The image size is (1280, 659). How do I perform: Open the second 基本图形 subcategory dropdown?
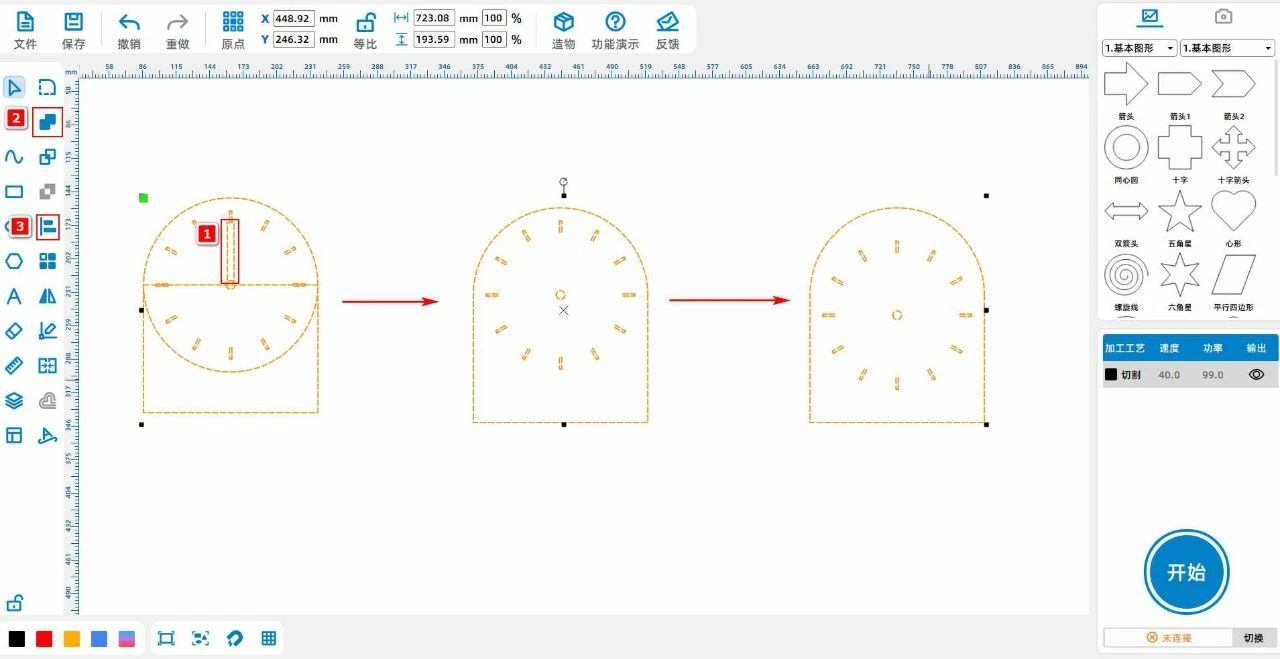point(1227,48)
